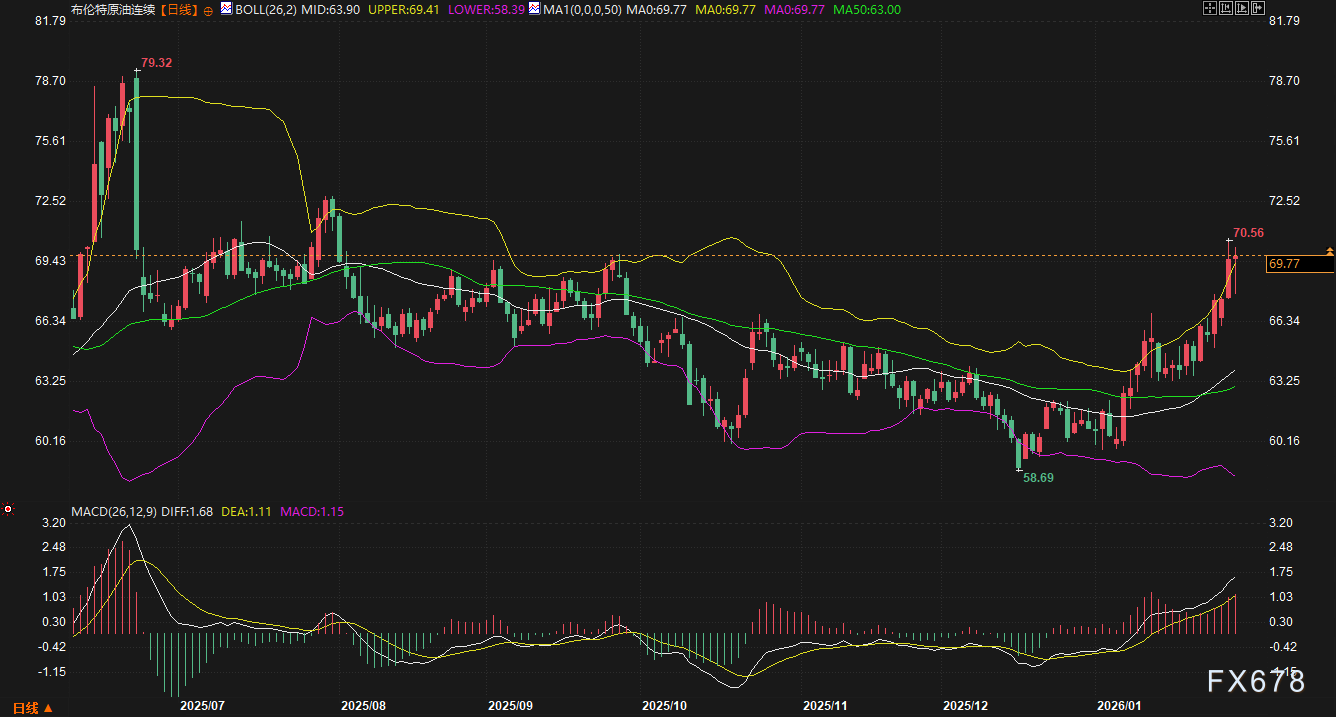Screen dimensions: 1336x717
Task: Click the orange circled-plus icon after 日线
Action: tap(208, 11)
